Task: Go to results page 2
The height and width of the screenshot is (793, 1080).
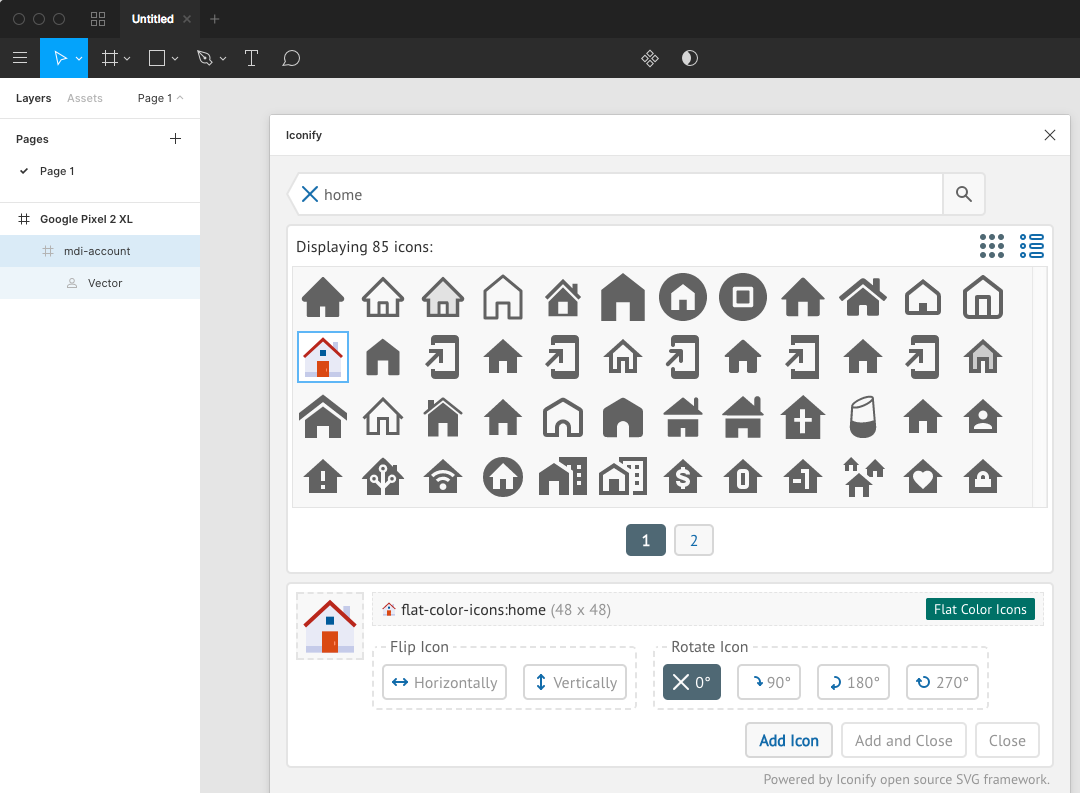Action: tap(694, 540)
